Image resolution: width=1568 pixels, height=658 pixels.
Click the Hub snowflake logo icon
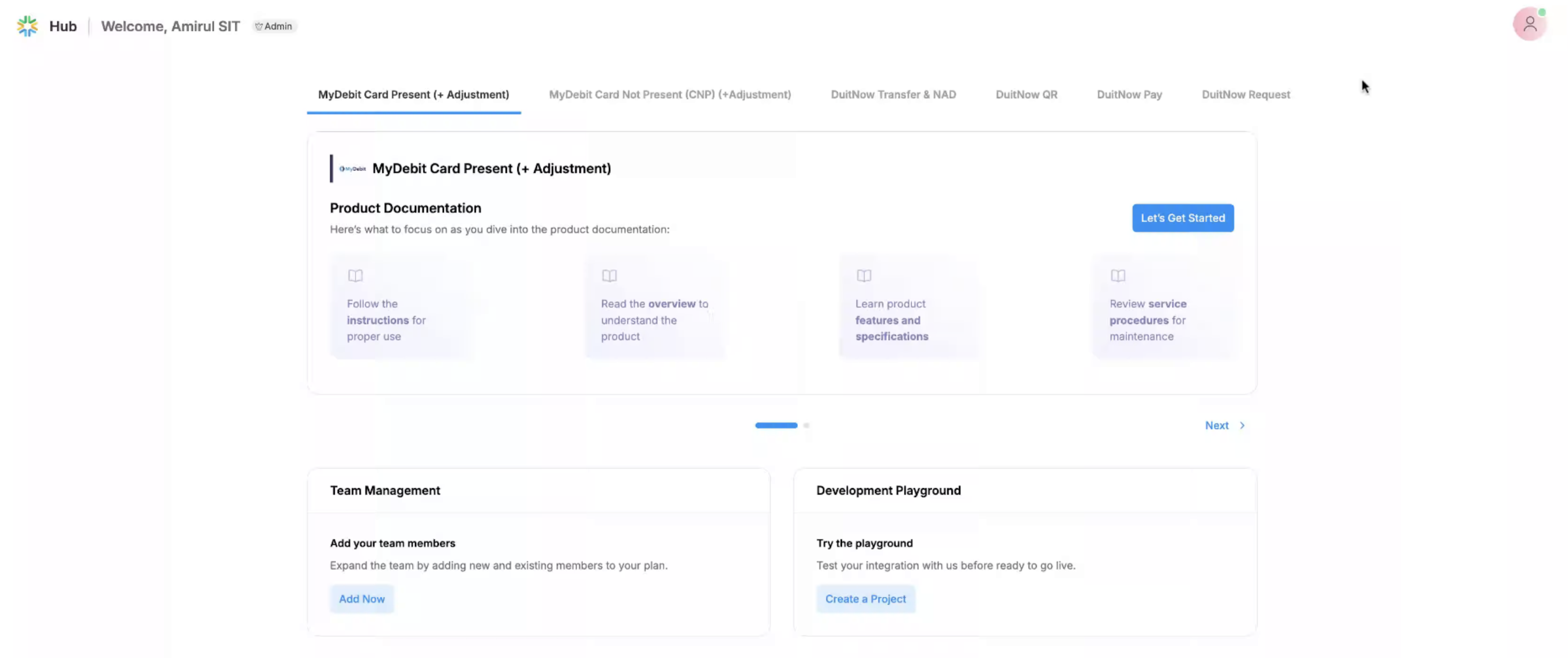click(27, 26)
